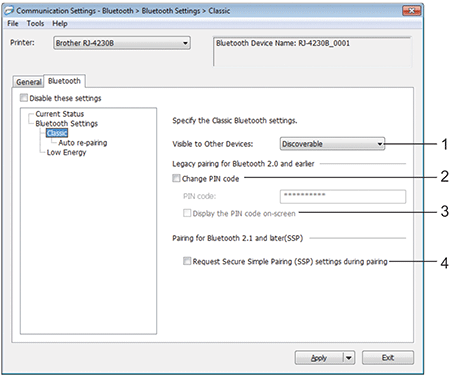Enable Change PIN code checkbox

coord(176,178)
